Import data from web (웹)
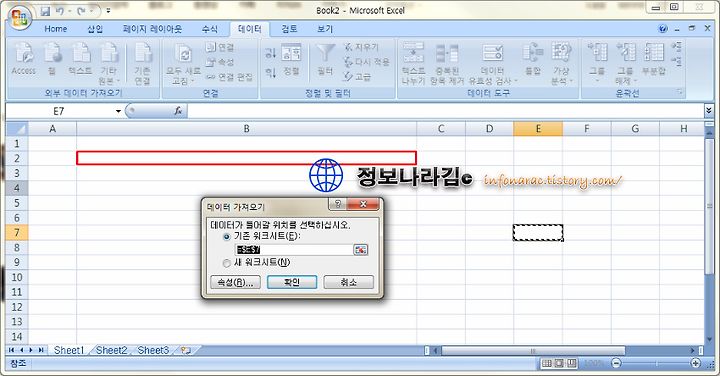 52,59
